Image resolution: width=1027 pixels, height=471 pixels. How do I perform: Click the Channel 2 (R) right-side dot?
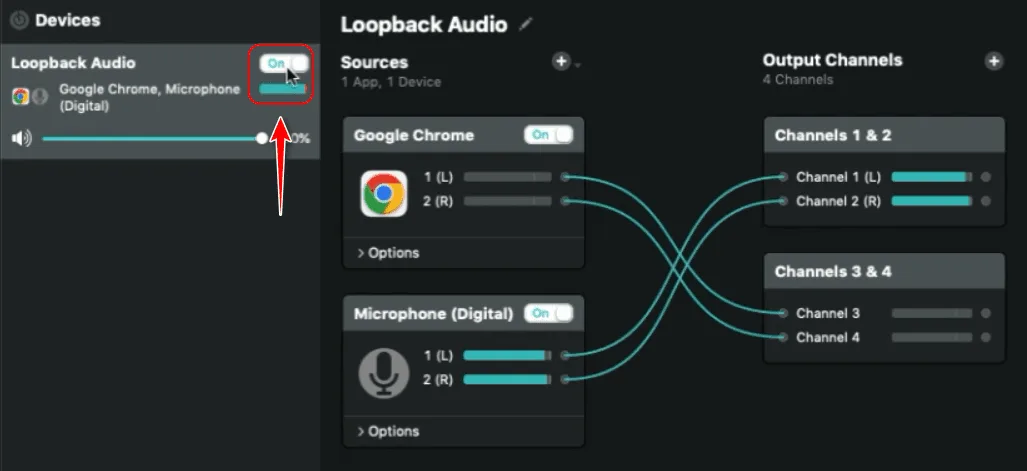pos(986,201)
